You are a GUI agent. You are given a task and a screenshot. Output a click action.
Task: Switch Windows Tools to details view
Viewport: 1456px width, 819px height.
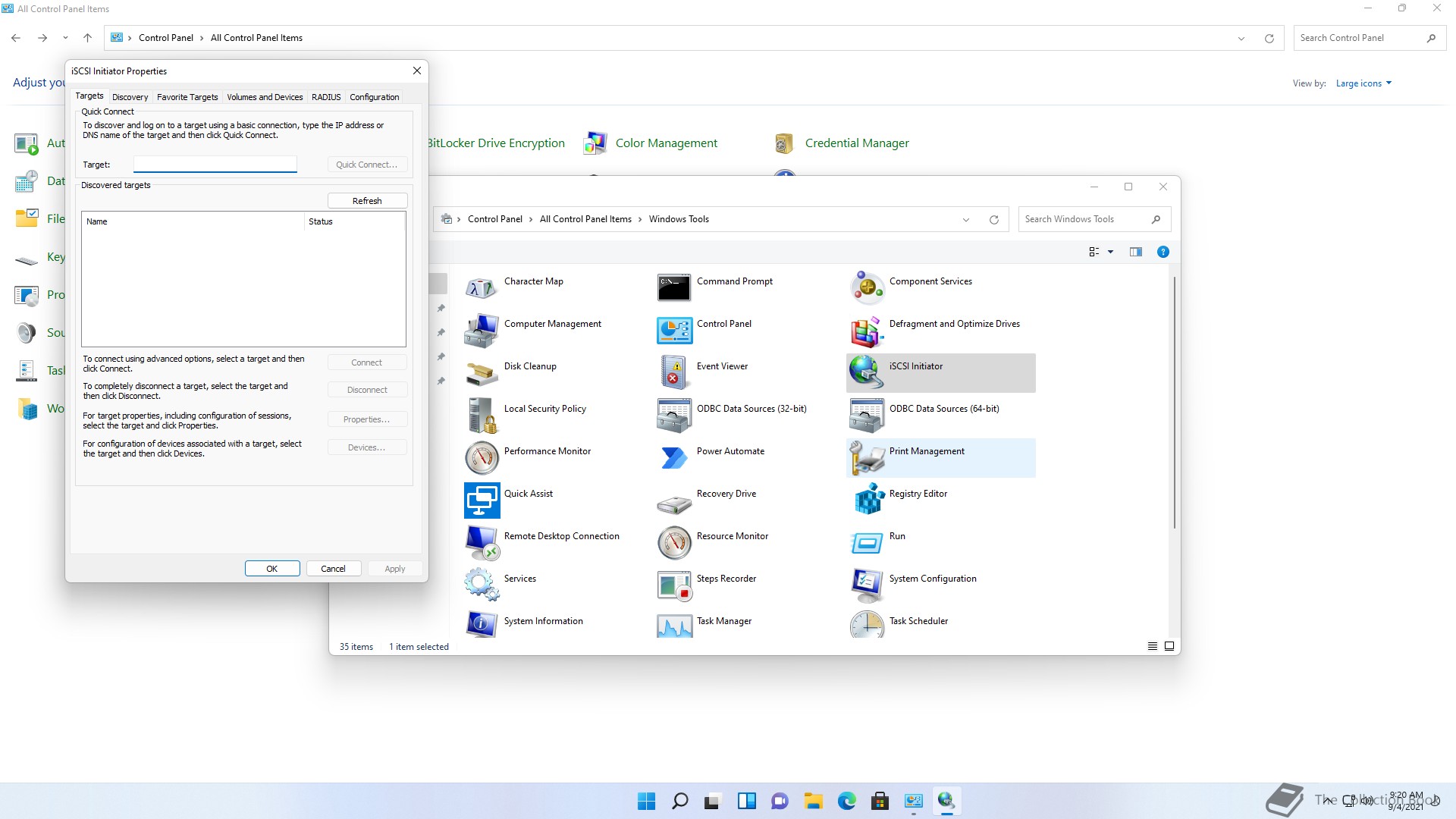point(1152,646)
